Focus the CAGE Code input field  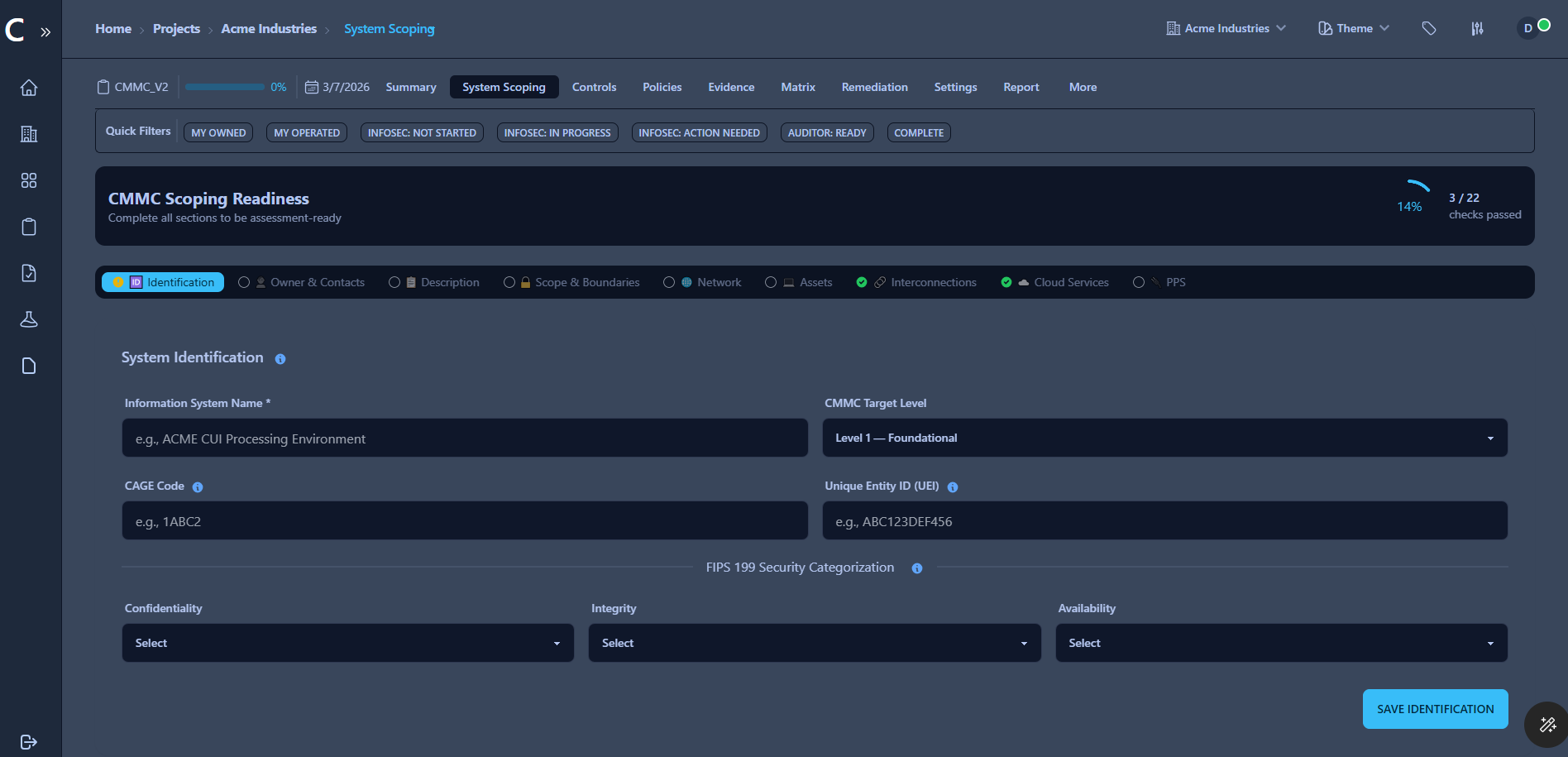[465, 520]
